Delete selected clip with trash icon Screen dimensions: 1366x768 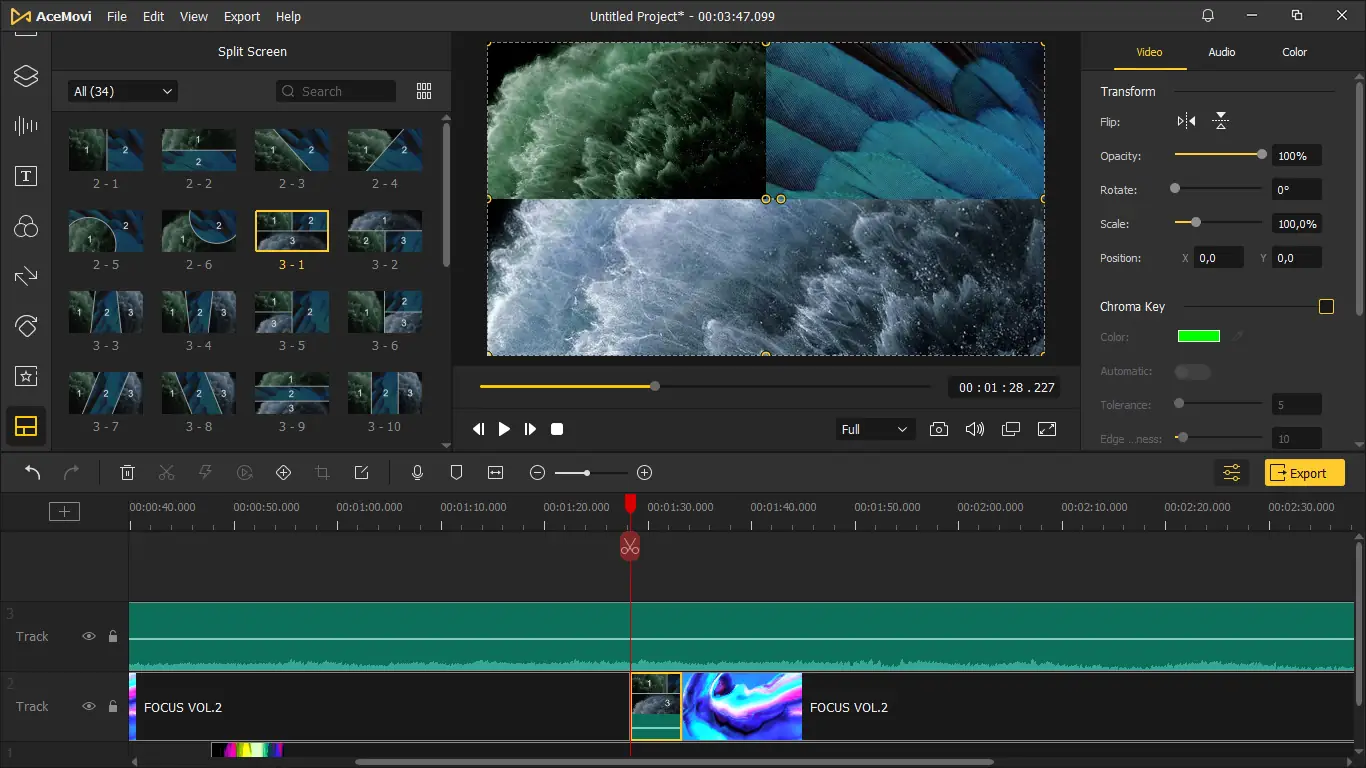pos(128,473)
